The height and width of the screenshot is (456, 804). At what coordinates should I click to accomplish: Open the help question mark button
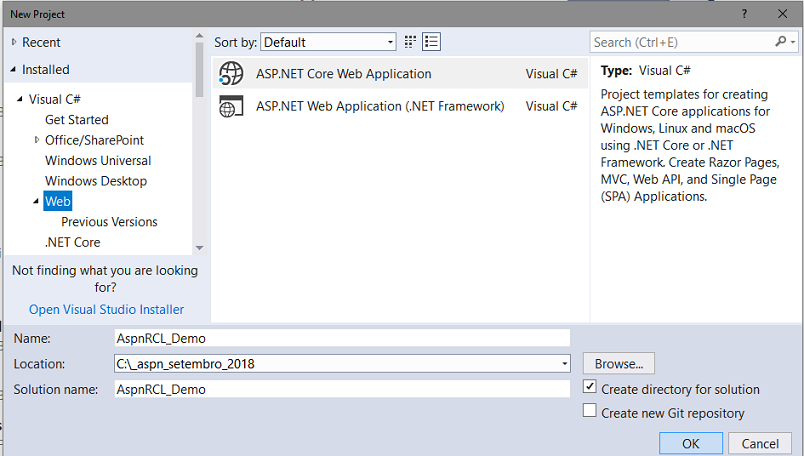pyautogui.click(x=744, y=14)
